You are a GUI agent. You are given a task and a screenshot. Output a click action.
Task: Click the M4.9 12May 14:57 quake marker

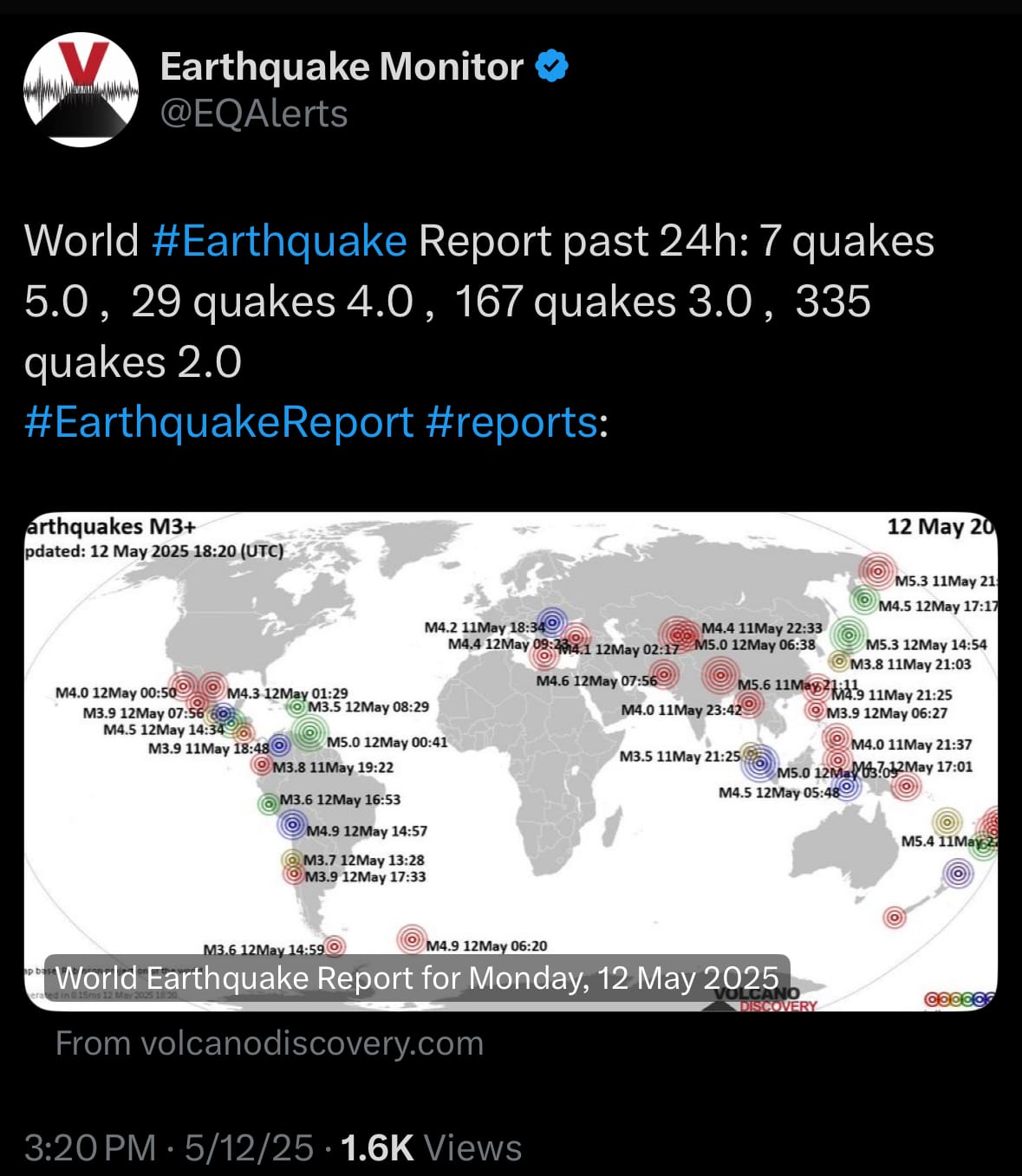coord(293,824)
